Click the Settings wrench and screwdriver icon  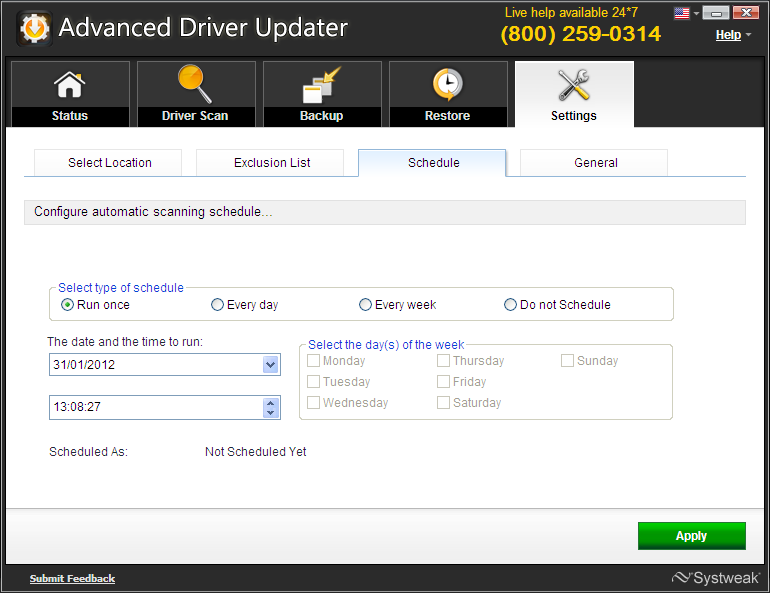click(574, 85)
